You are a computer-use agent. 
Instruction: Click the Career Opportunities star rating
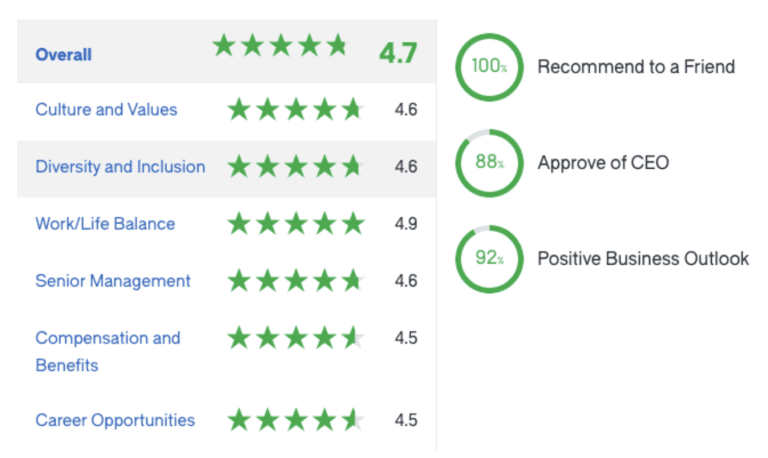coord(296,420)
